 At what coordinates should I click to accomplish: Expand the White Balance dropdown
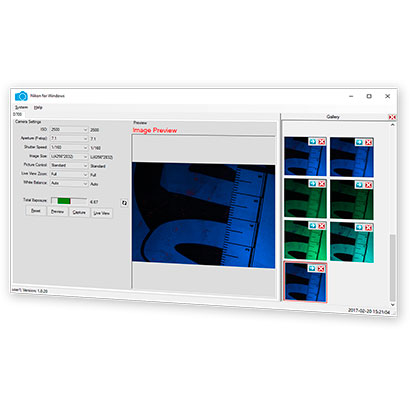[x=69, y=183]
